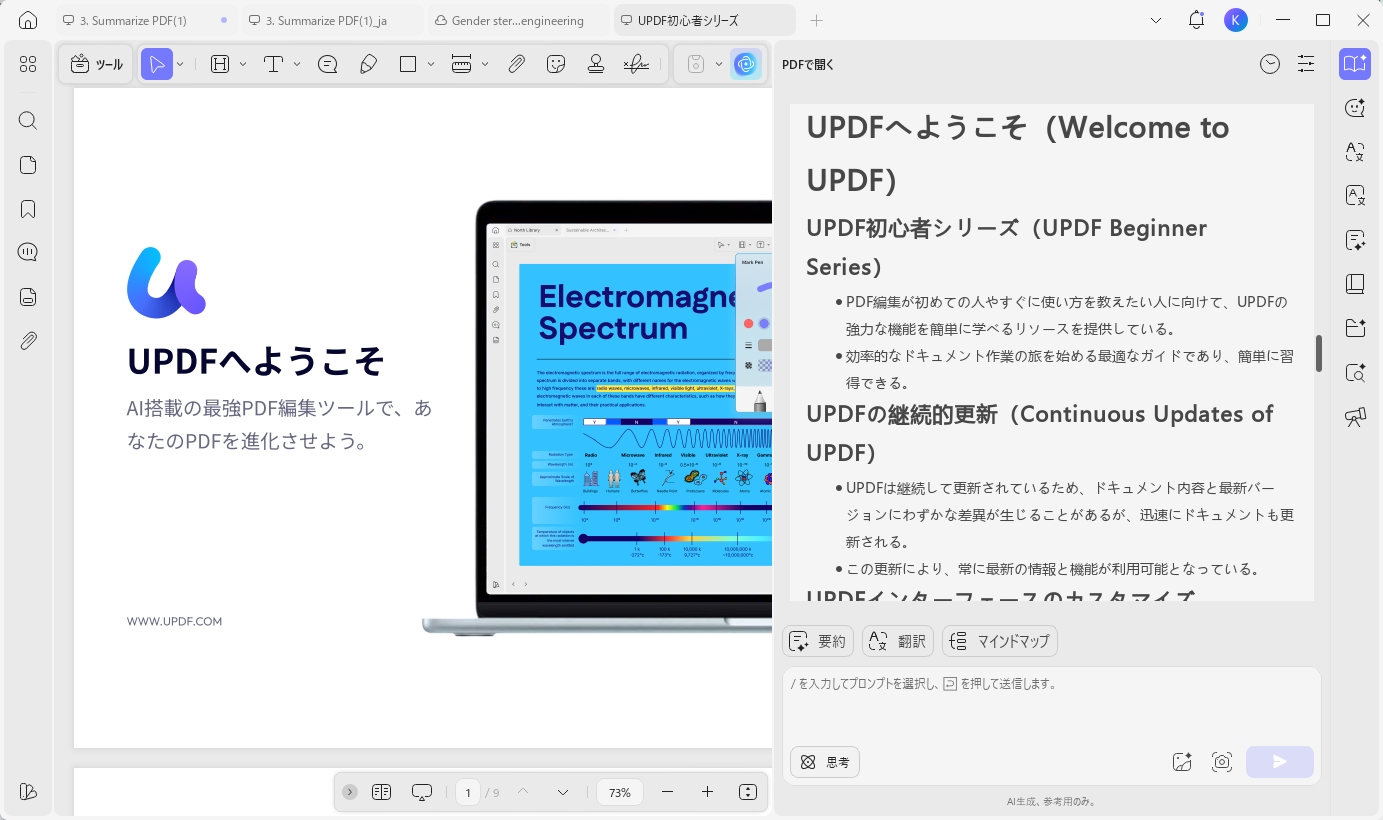This screenshot has height=820, width=1383.
Task: Zoom out with the minus button
Action: click(x=667, y=792)
